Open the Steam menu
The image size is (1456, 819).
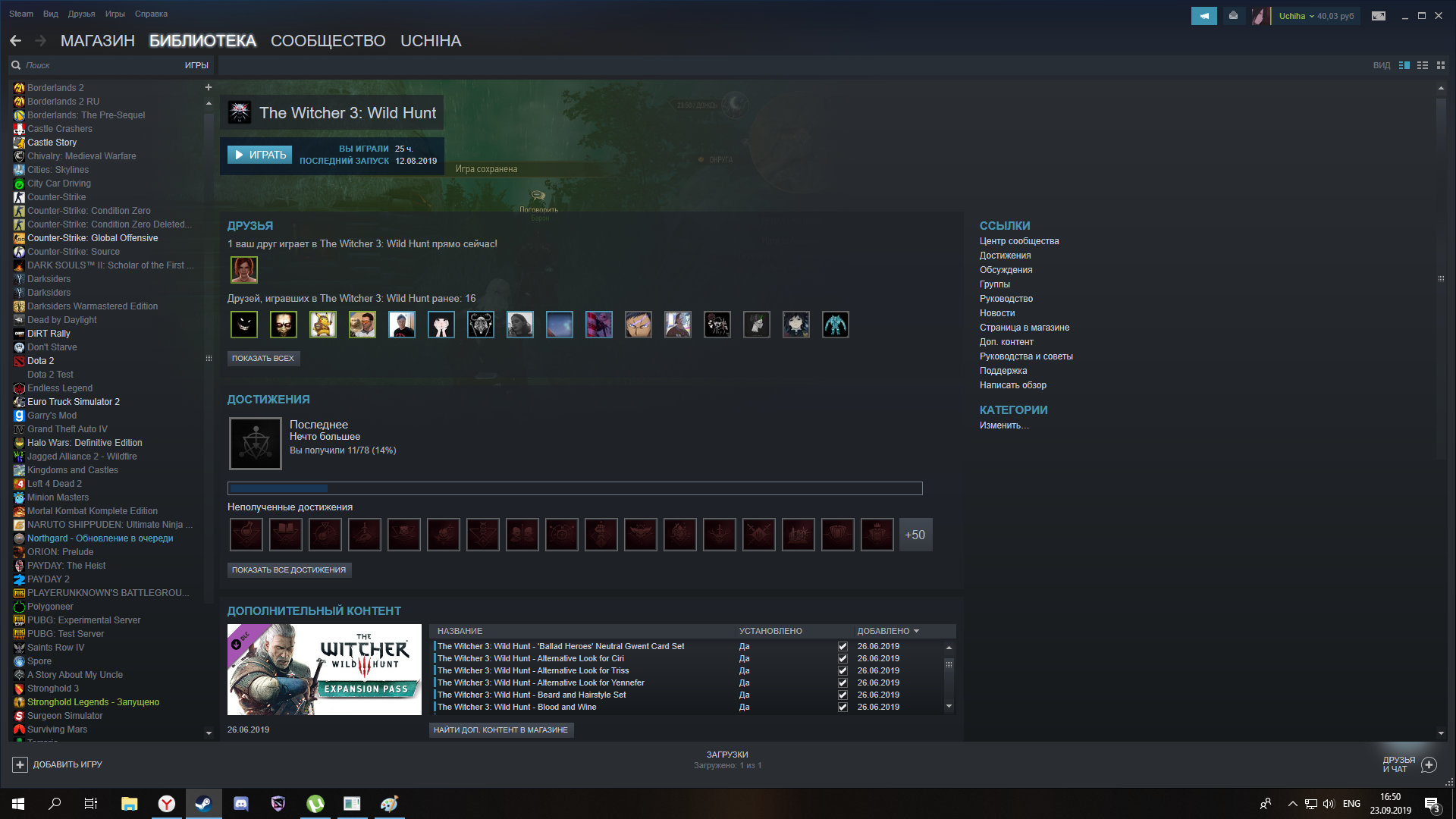(21, 14)
